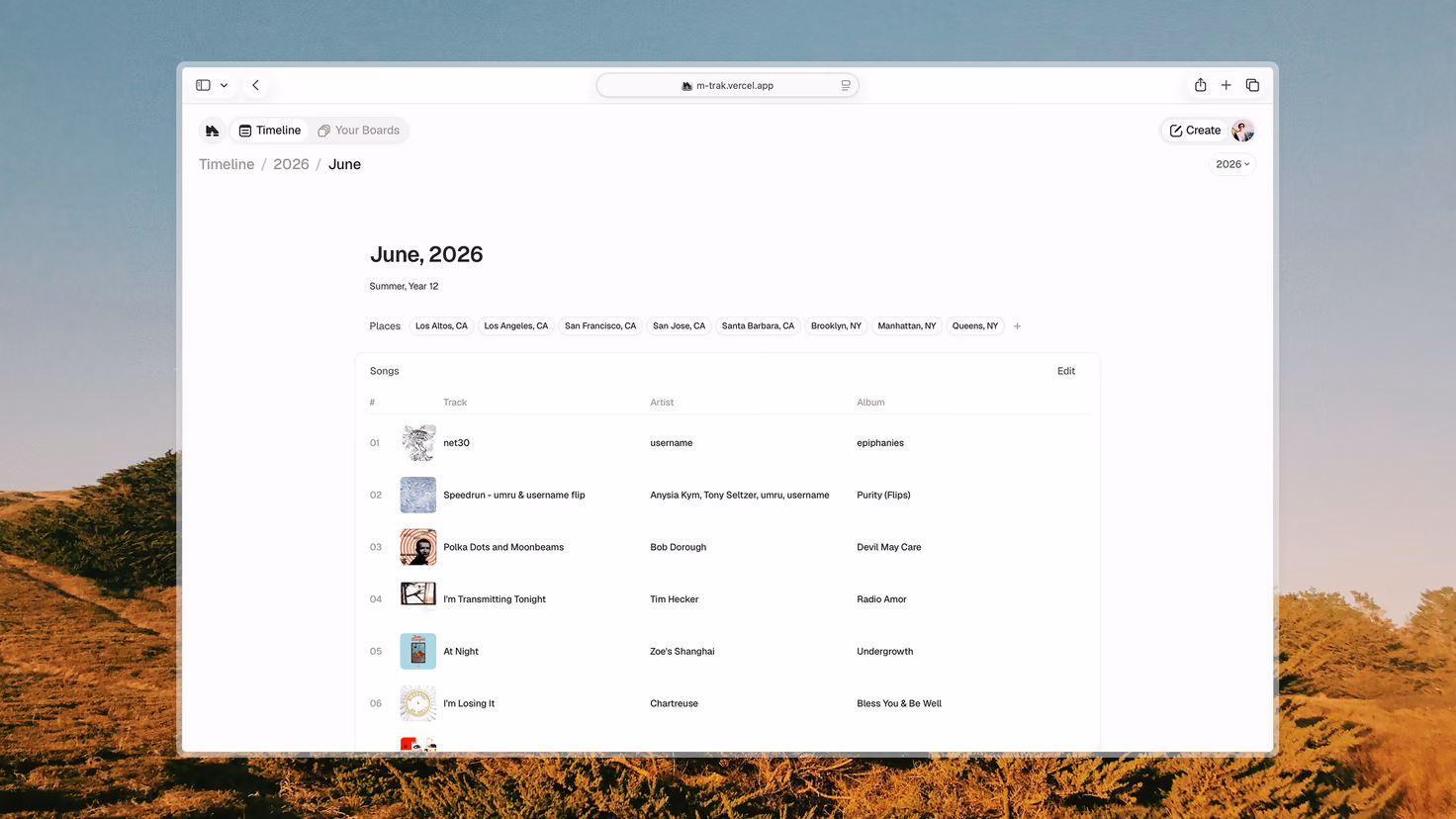
Task: Click album Devil May Care
Action: click(x=888, y=547)
